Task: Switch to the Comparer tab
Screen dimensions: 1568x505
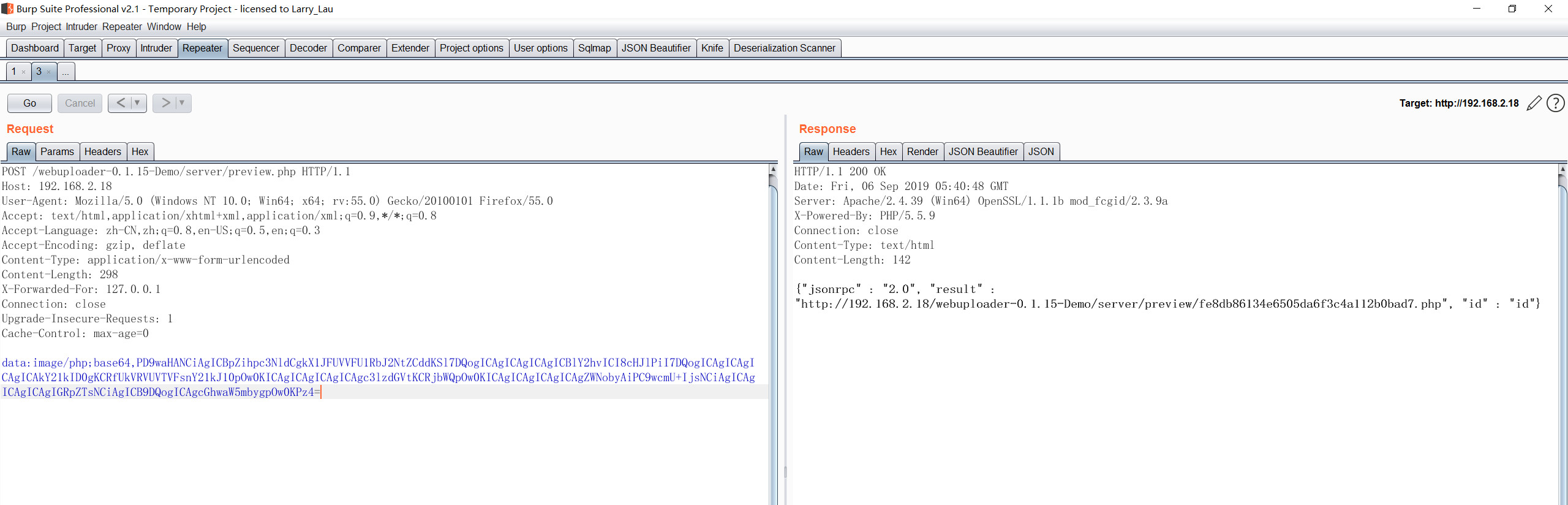Action: point(359,48)
